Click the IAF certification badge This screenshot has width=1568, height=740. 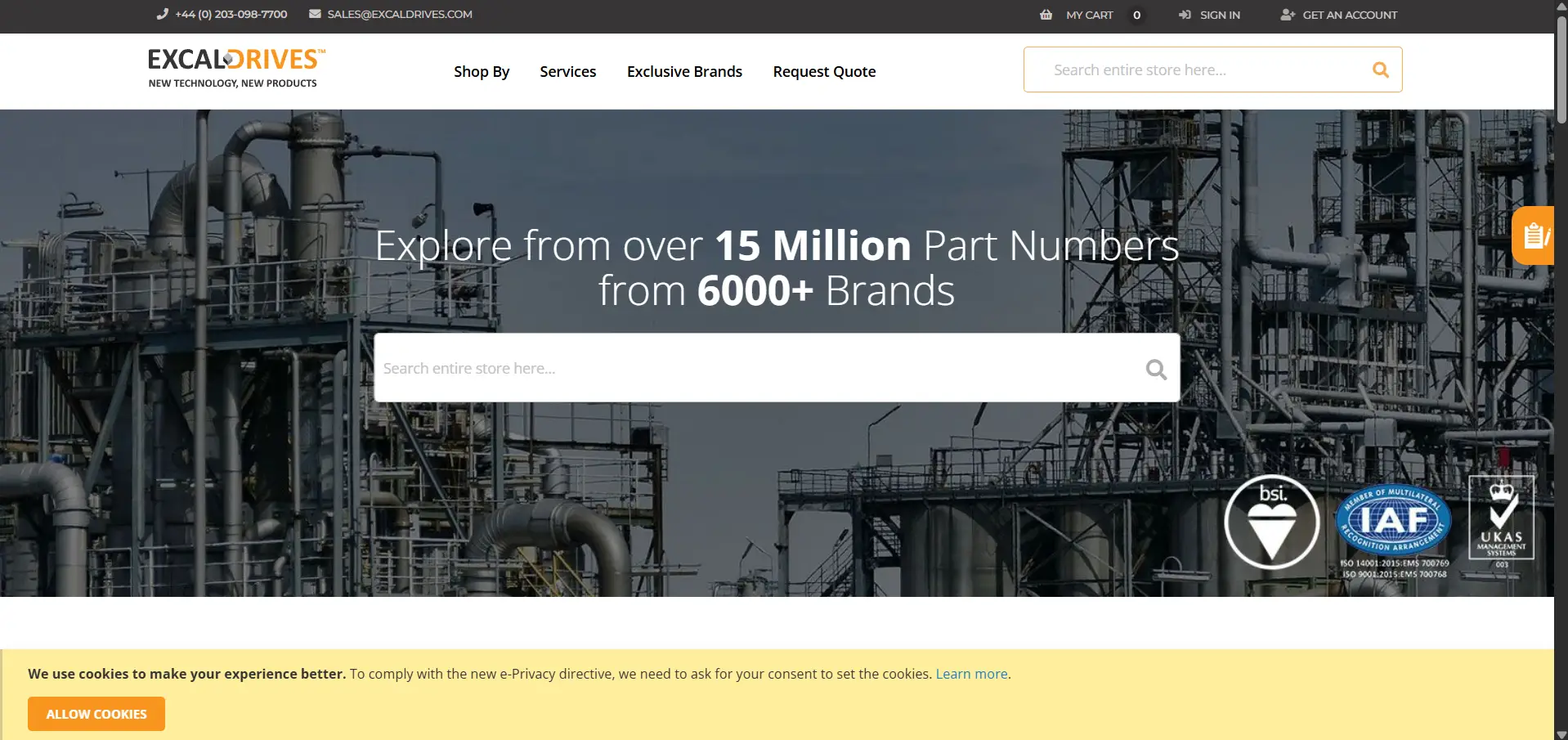point(1394,520)
